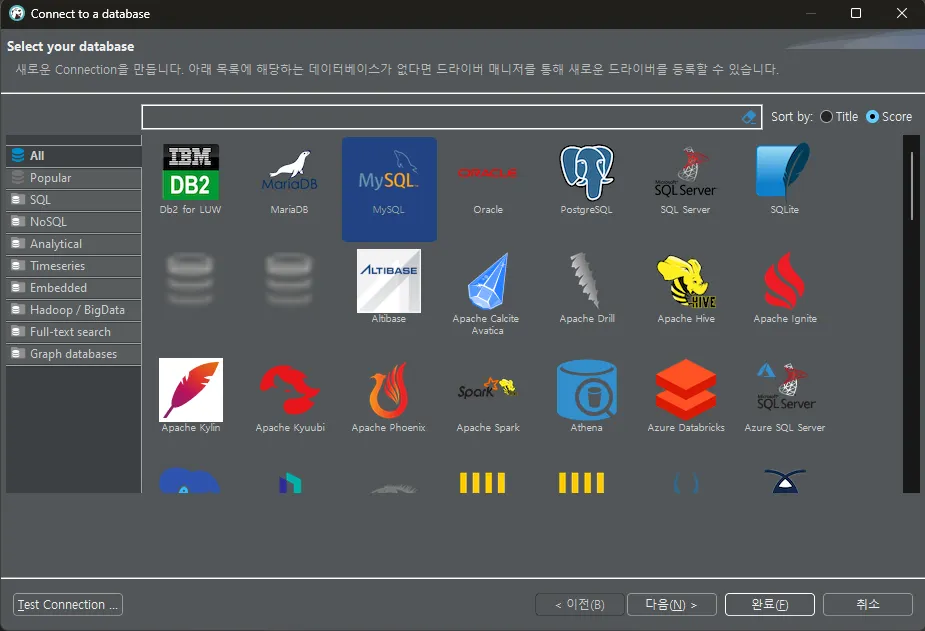Select the Apache Phoenix icon
This screenshot has height=631, width=925.
click(x=389, y=397)
